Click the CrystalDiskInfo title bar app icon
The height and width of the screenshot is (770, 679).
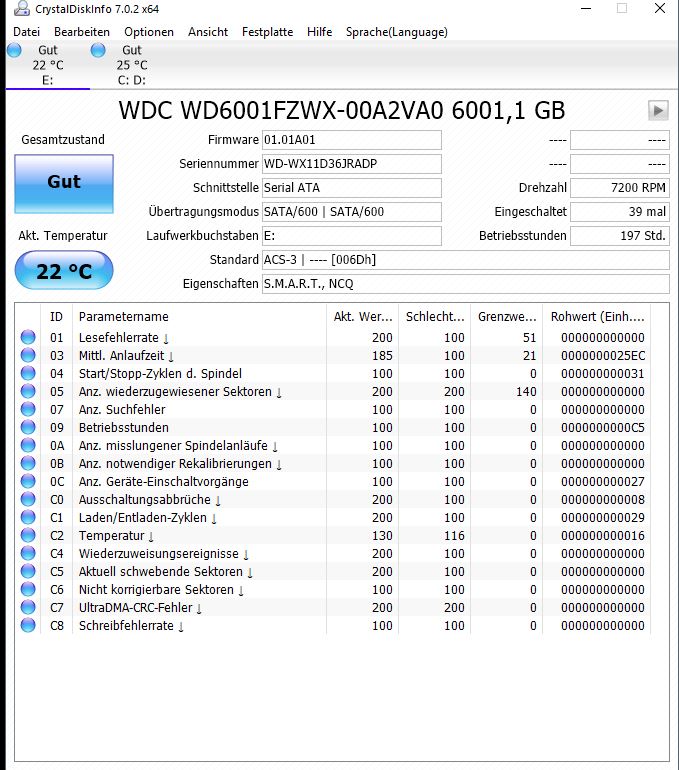click(x=22, y=8)
